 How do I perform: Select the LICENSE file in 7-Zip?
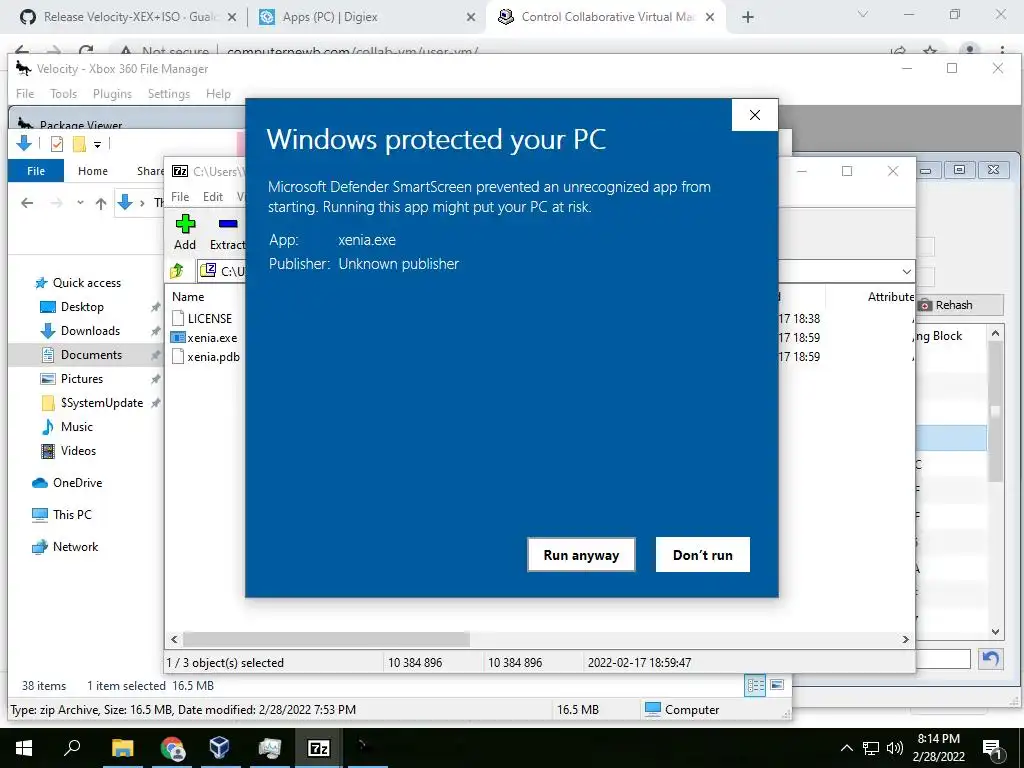click(202, 319)
